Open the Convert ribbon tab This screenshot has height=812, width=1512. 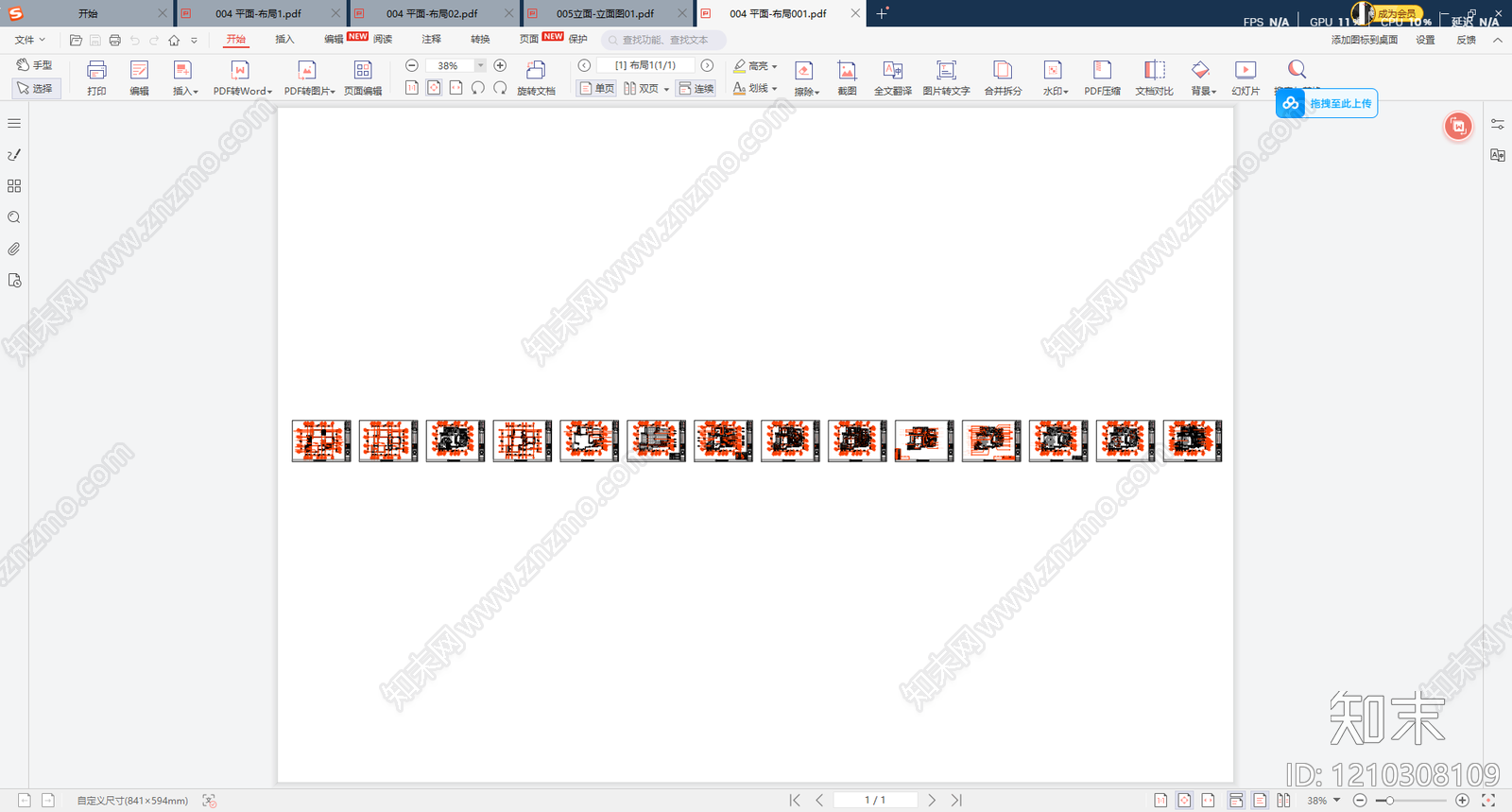[x=480, y=40]
